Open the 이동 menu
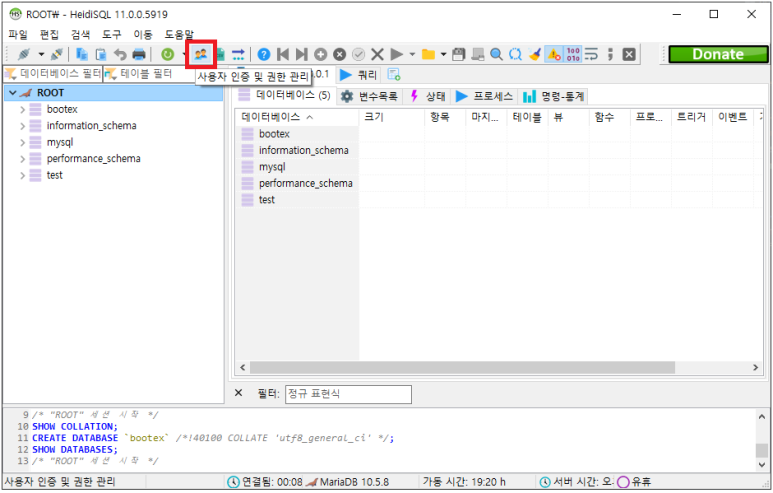Screen dimensions: 773x493 [x=143, y=34]
